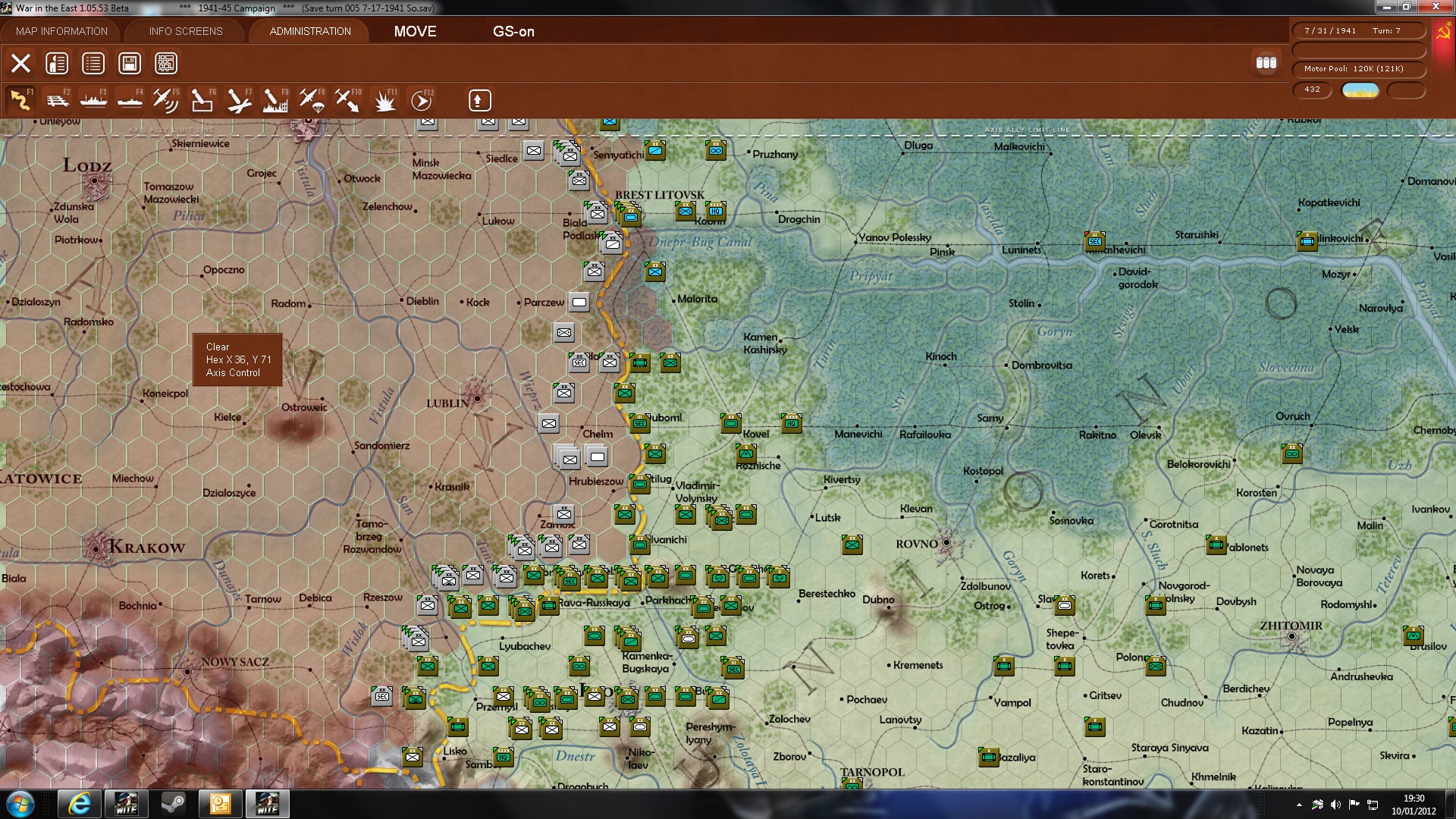This screenshot has width=1456, height=819.
Task: Click the Motor Pool 120K readout
Action: click(1358, 69)
